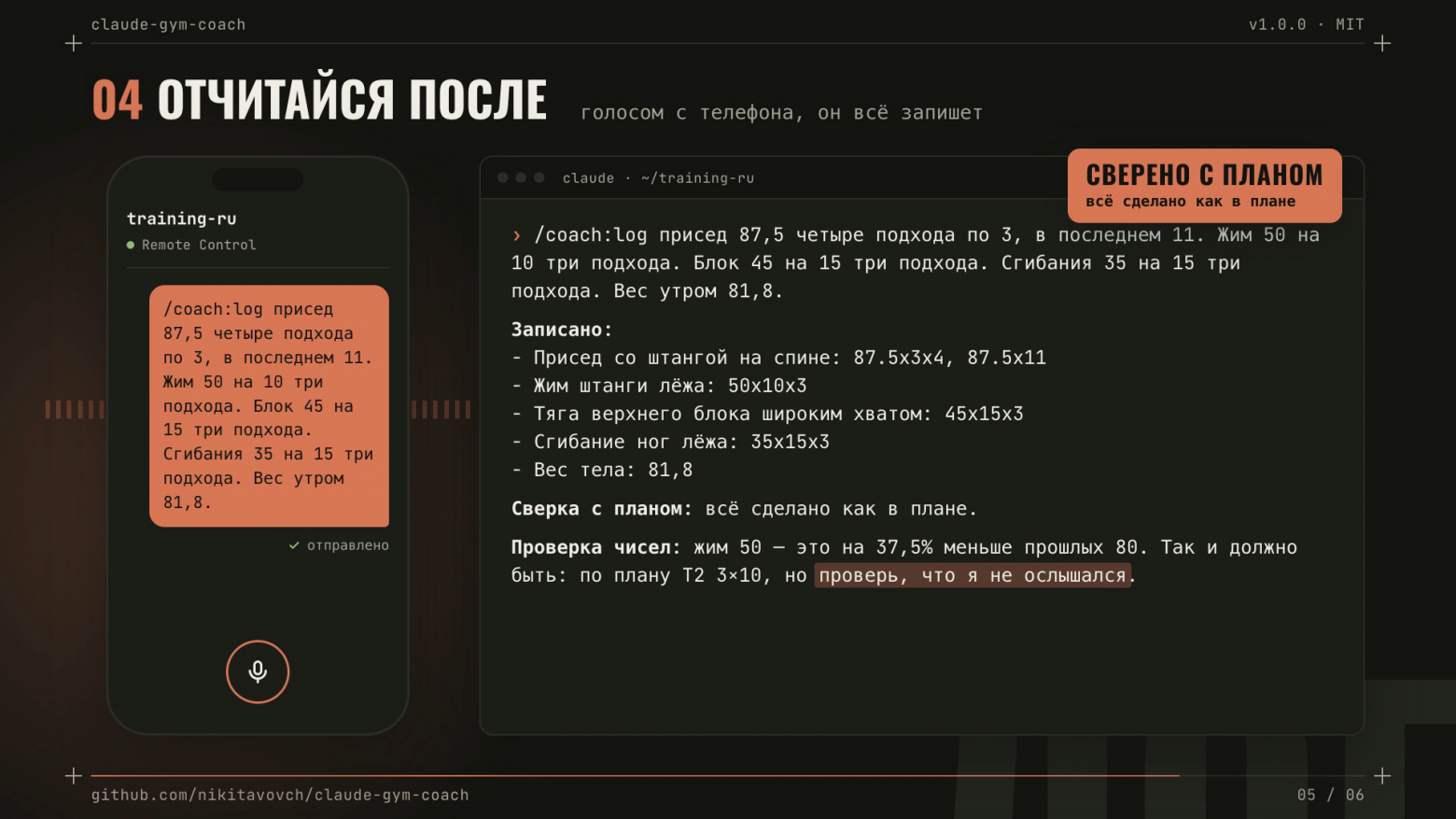Click the "04 ОТЧИТАЙСЯ ПОСЛЕ" slide heading
1456x819 pixels.
tap(319, 100)
